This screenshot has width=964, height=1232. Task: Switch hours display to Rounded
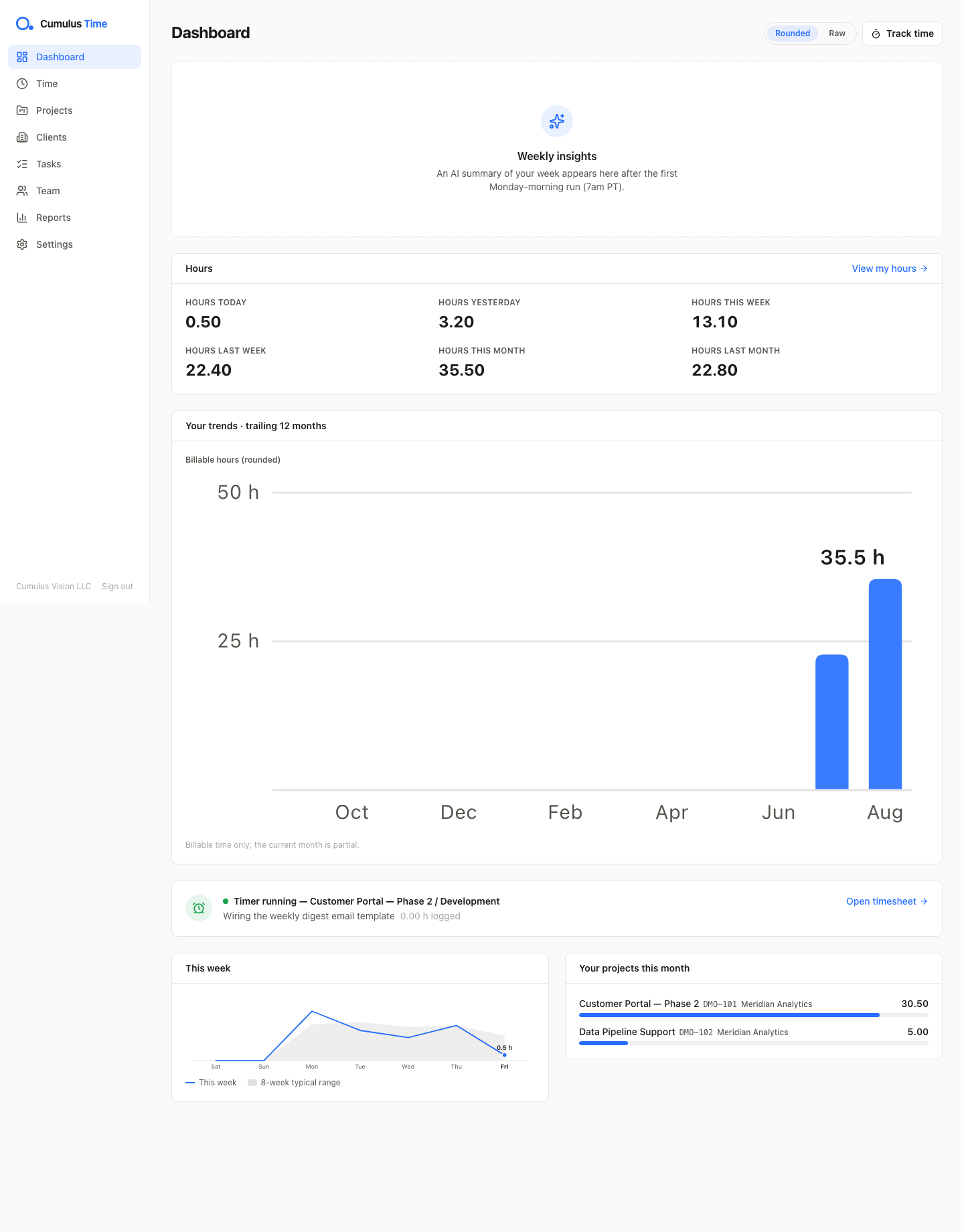pyautogui.click(x=793, y=33)
